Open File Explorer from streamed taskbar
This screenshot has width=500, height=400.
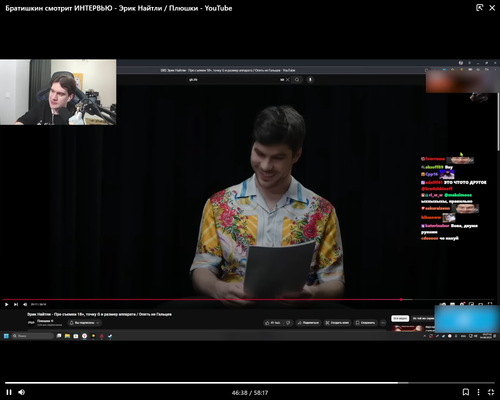click(67, 336)
